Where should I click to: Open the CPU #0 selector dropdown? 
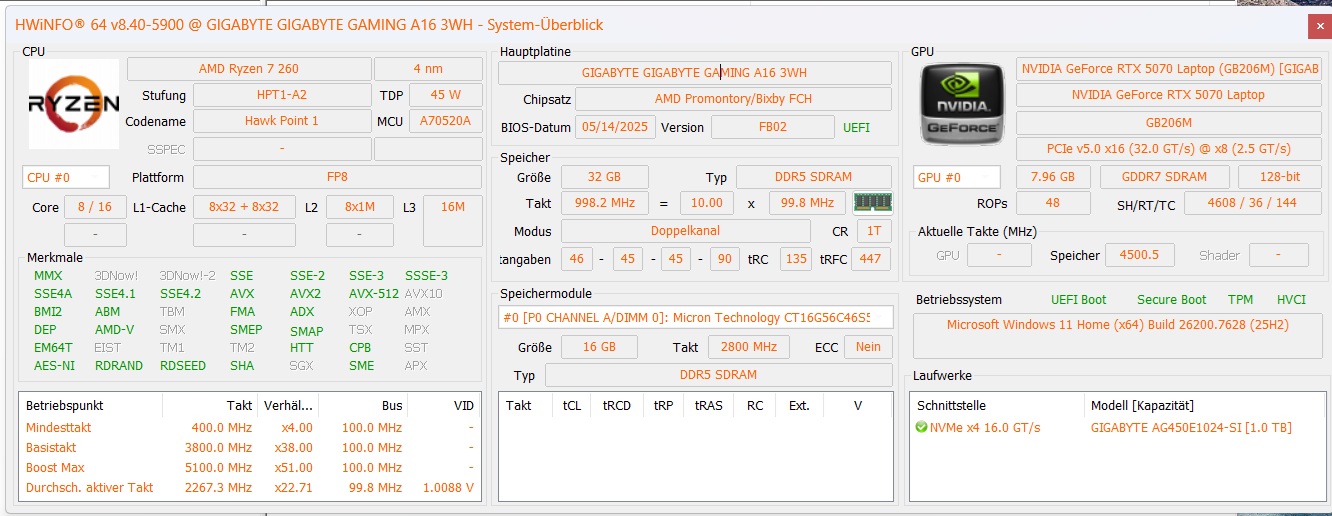click(65, 178)
